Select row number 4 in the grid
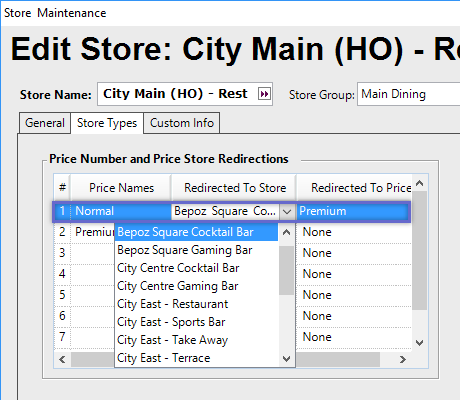Screen dimensions: 460x400 62,274
